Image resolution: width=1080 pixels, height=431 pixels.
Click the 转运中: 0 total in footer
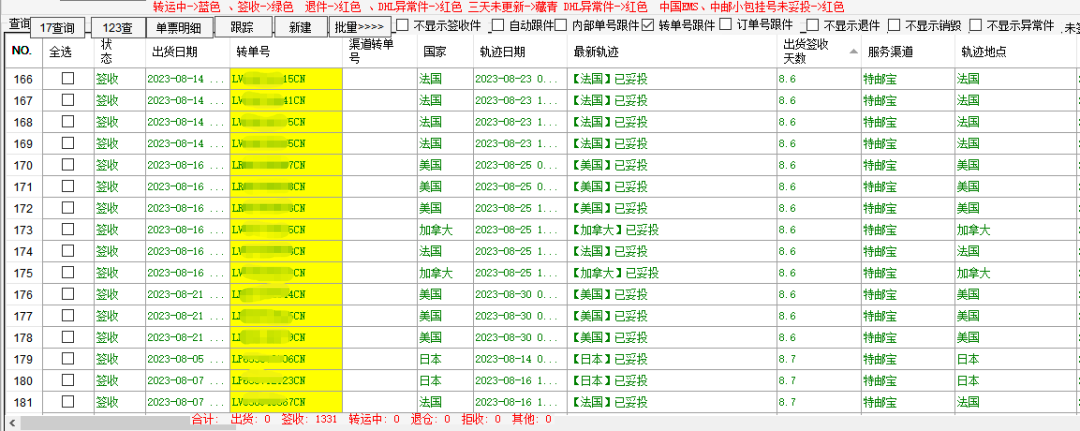pos(374,419)
